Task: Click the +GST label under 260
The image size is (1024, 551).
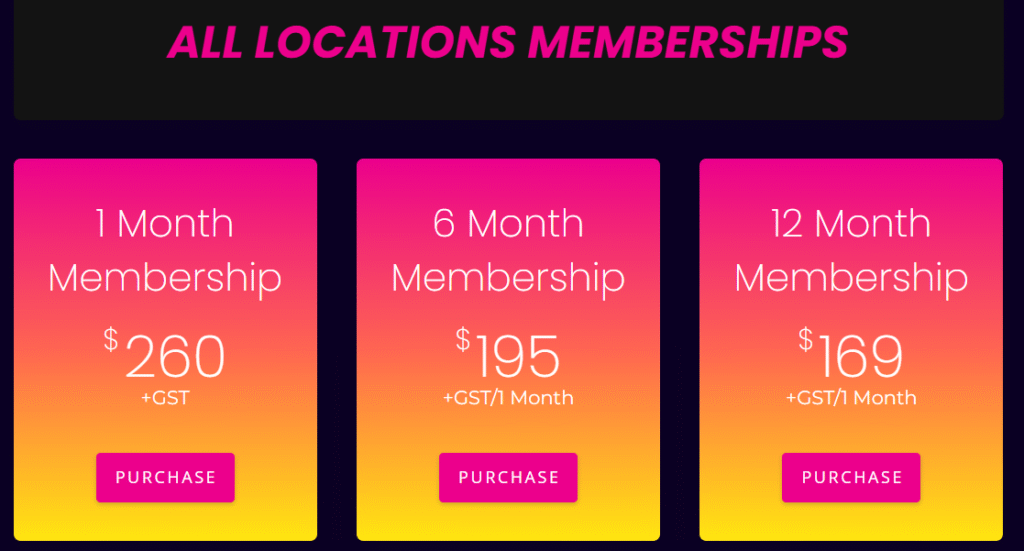Action: 165,398
